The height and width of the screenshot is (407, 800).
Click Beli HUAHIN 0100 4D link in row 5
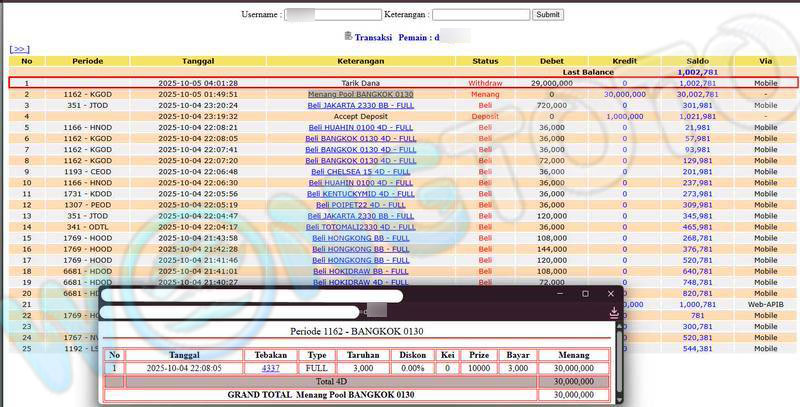(x=360, y=128)
